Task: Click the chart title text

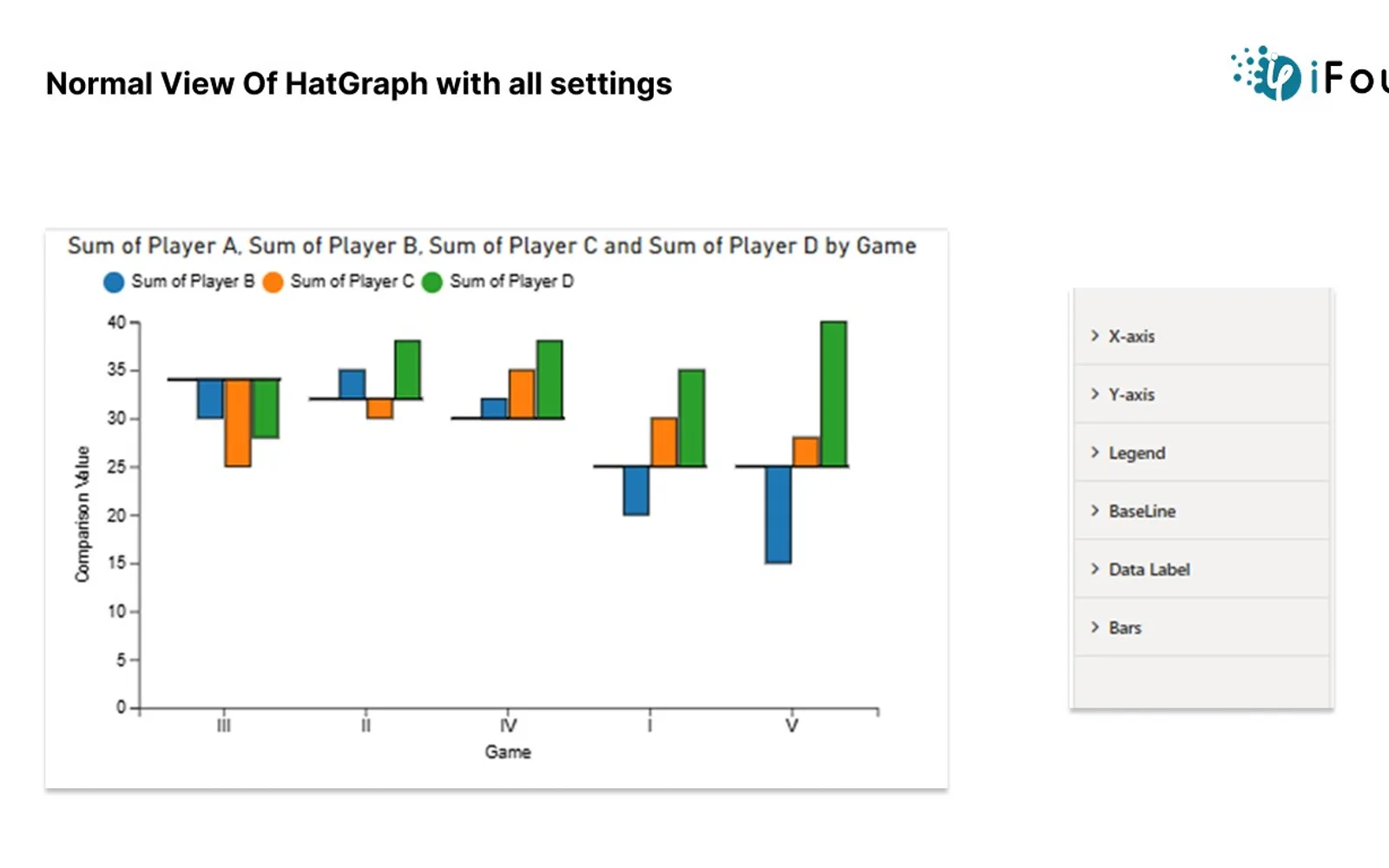Action: 491,246
